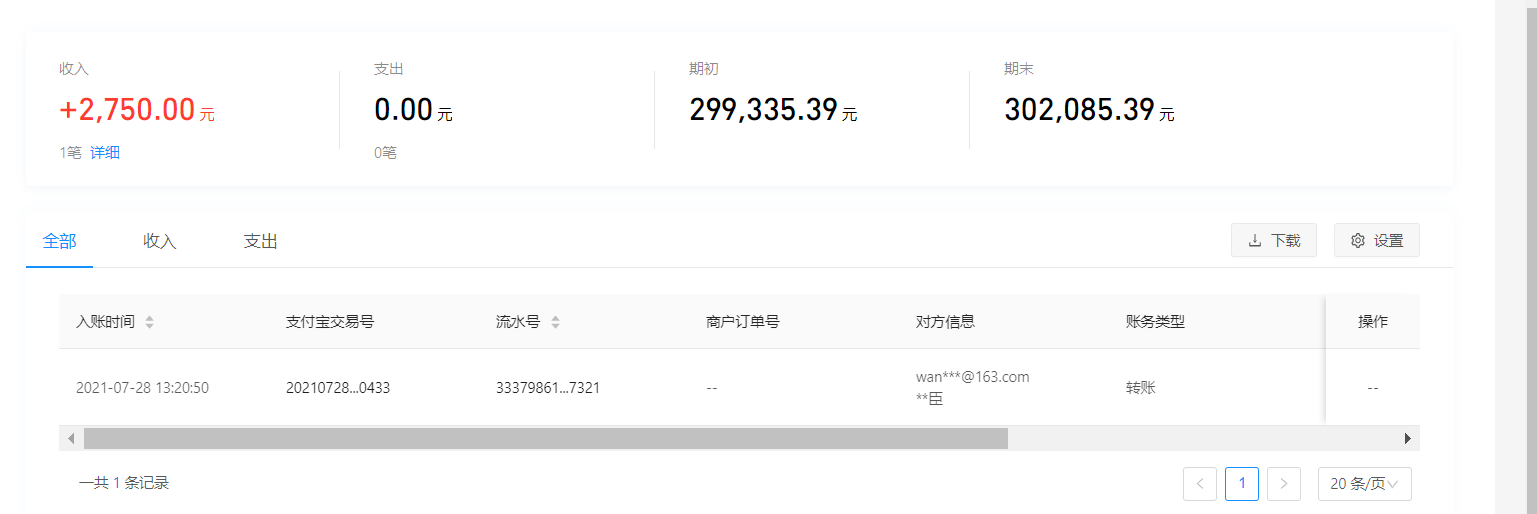Viewport: 1537px width, 514px height.
Task: Open the 20 条/页 page size dropdown
Action: pos(1365,484)
